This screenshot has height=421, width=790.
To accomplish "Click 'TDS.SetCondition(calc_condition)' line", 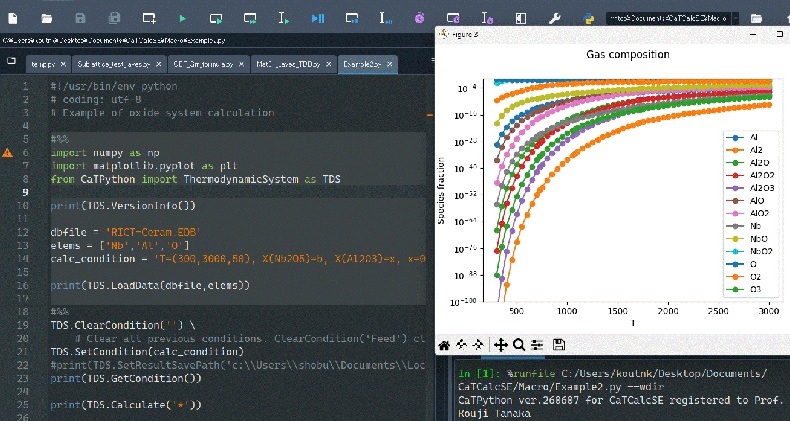I will tap(147, 352).
